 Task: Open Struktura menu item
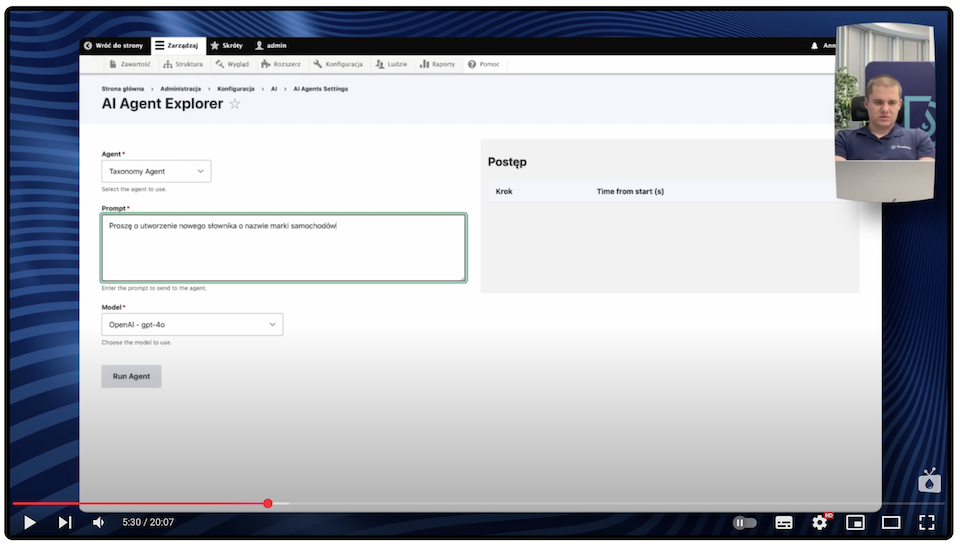[183, 64]
